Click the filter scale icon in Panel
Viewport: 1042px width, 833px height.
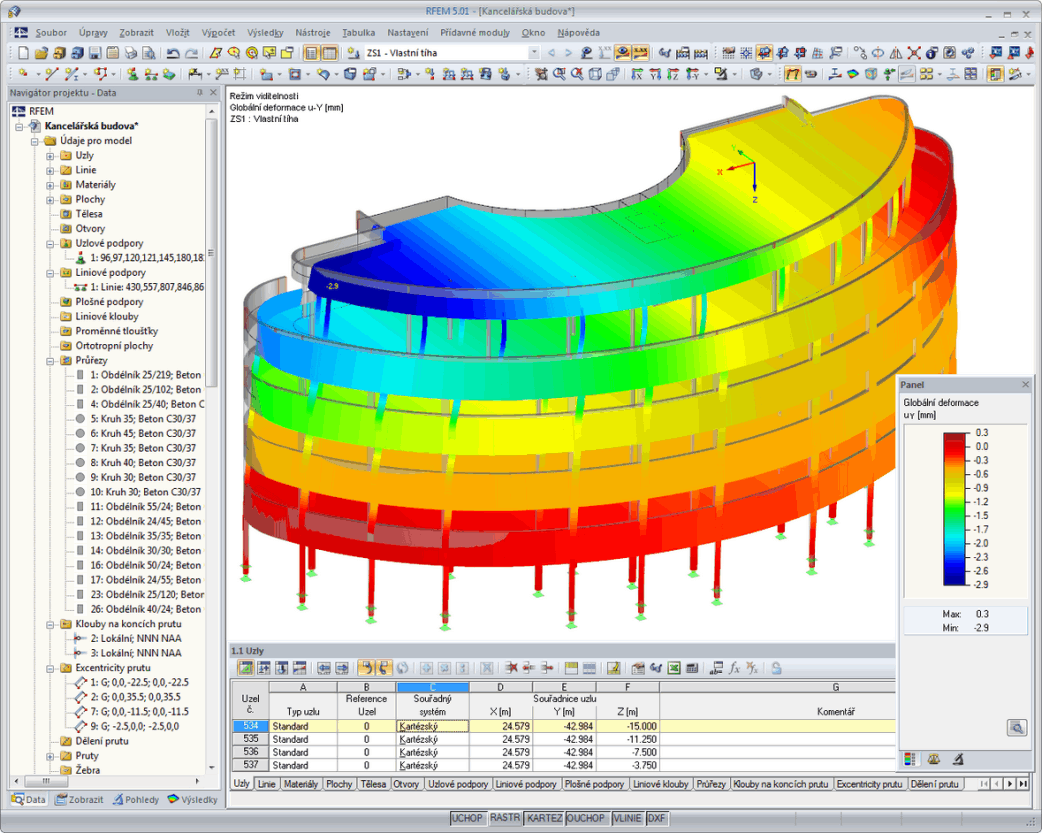click(934, 759)
